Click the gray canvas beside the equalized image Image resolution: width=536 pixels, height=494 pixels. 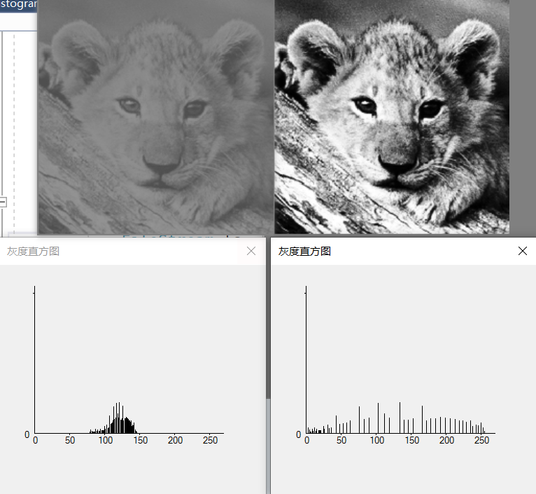tap(523, 117)
